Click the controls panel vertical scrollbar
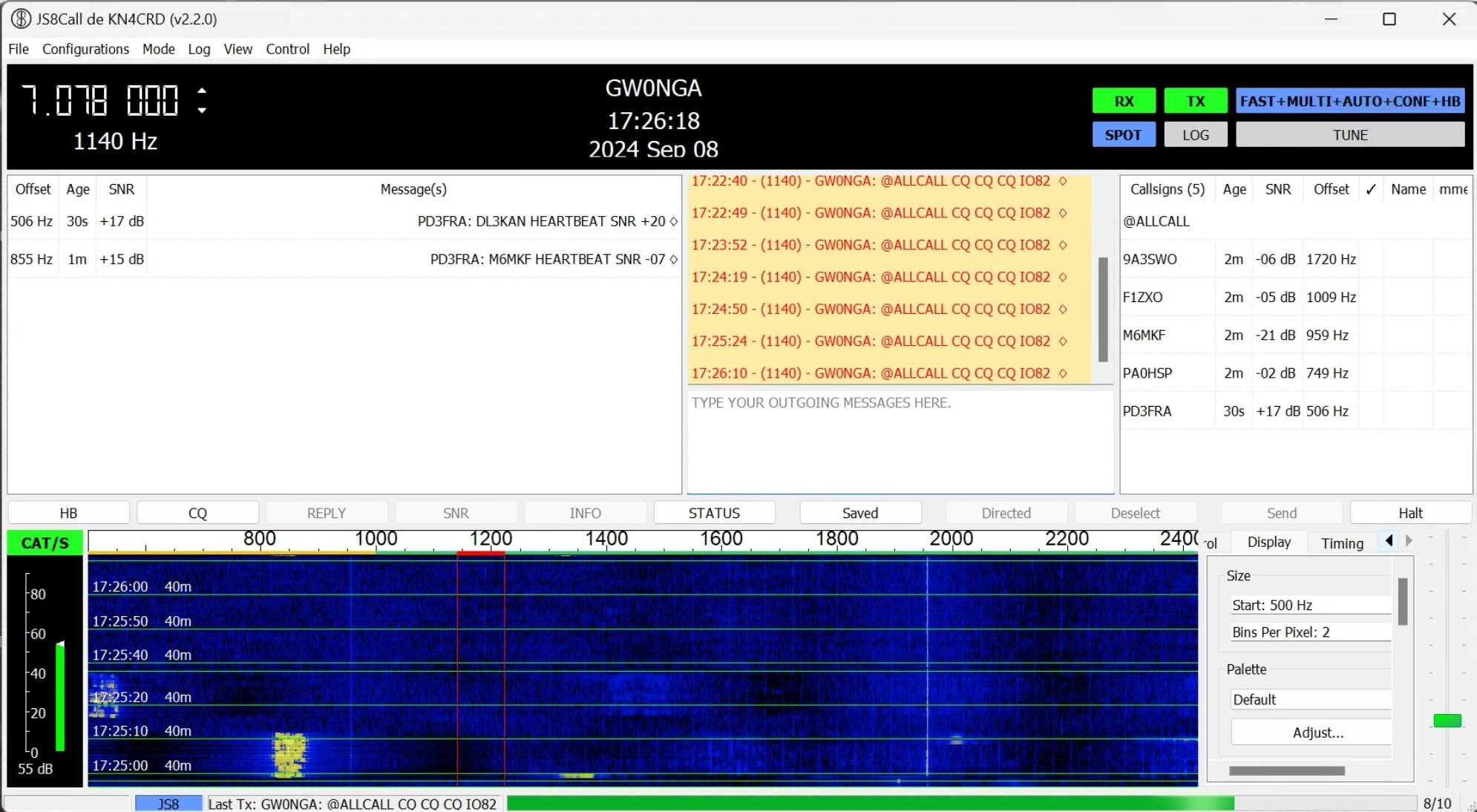 pos(1402,601)
